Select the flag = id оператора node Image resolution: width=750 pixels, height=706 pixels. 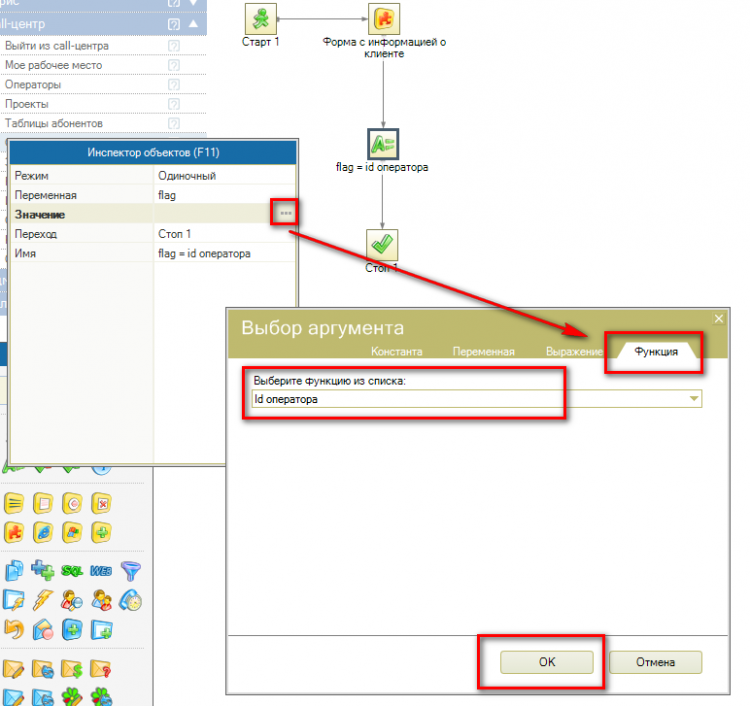pyautogui.click(x=382, y=144)
